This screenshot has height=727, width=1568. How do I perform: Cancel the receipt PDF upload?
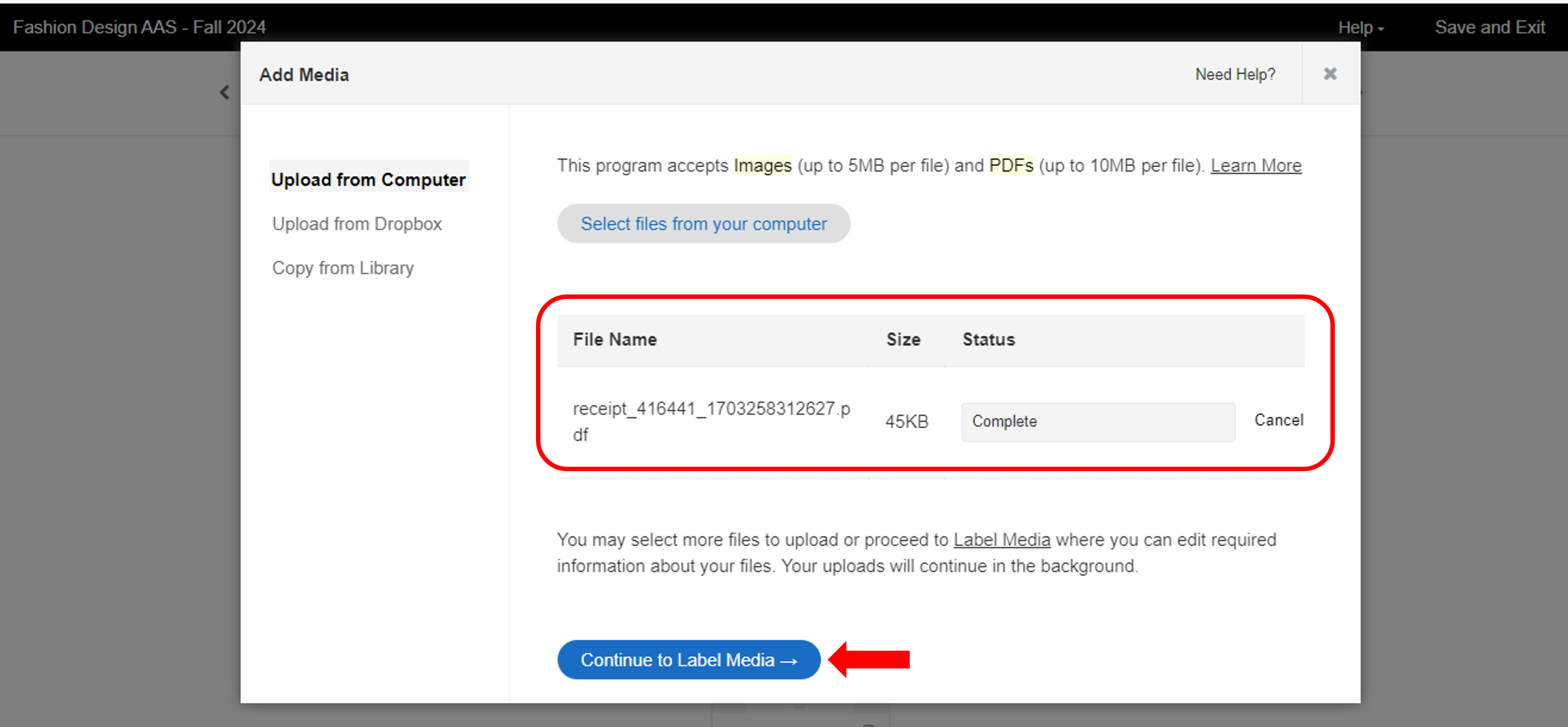click(1278, 420)
